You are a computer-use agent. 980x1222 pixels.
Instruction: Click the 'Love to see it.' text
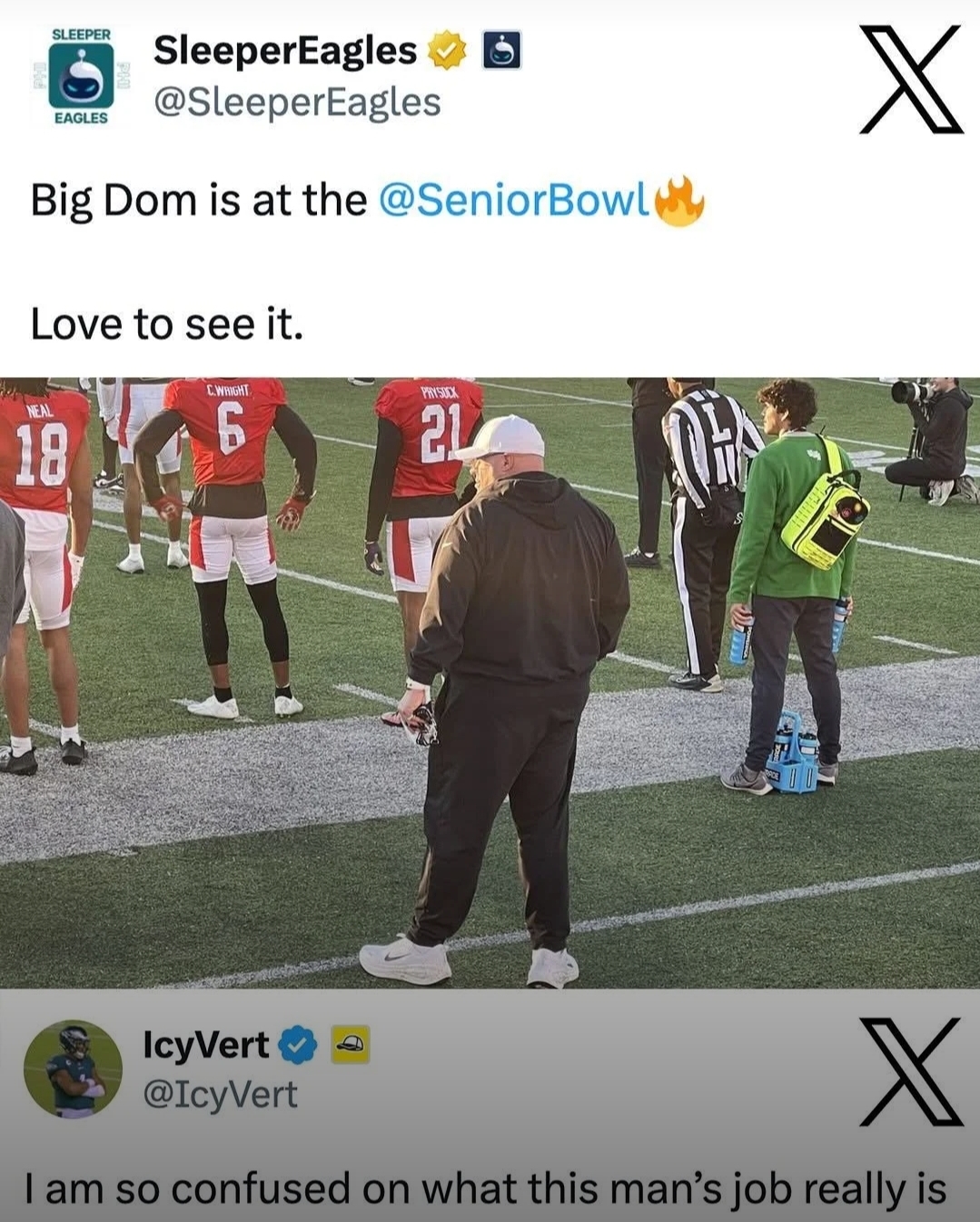pyautogui.click(x=167, y=324)
